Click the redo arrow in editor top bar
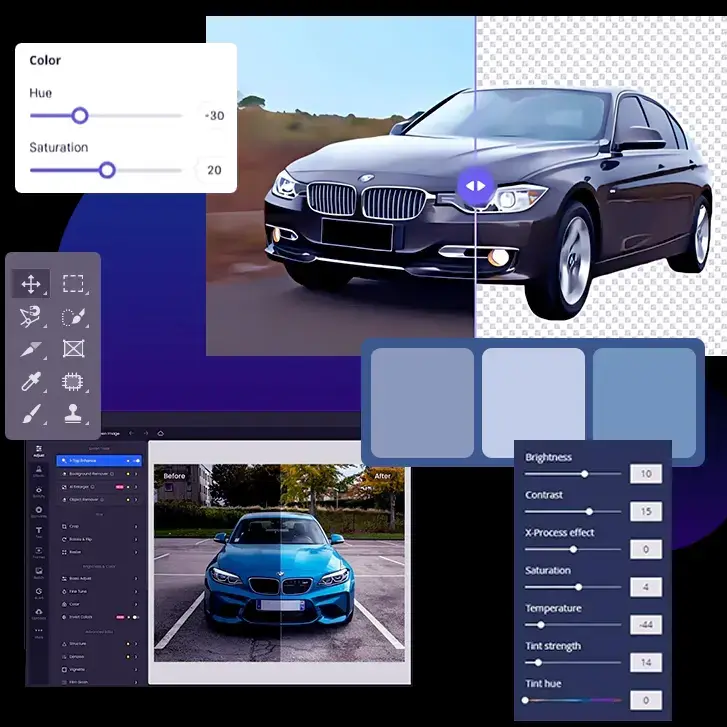Viewport: 727px width, 727px height. coord(146,433)
